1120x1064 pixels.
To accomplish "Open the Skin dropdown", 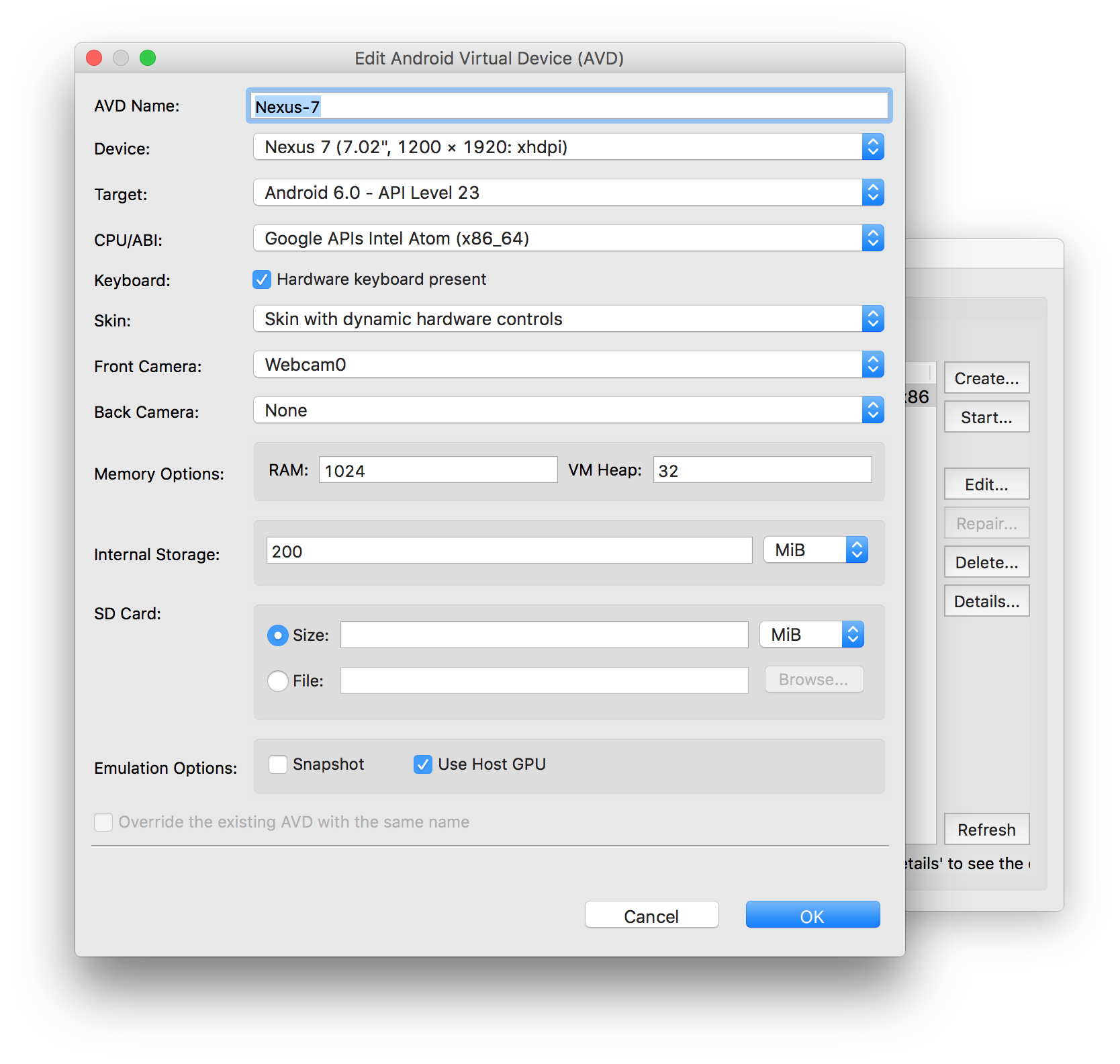I will (x=567, y=319).
